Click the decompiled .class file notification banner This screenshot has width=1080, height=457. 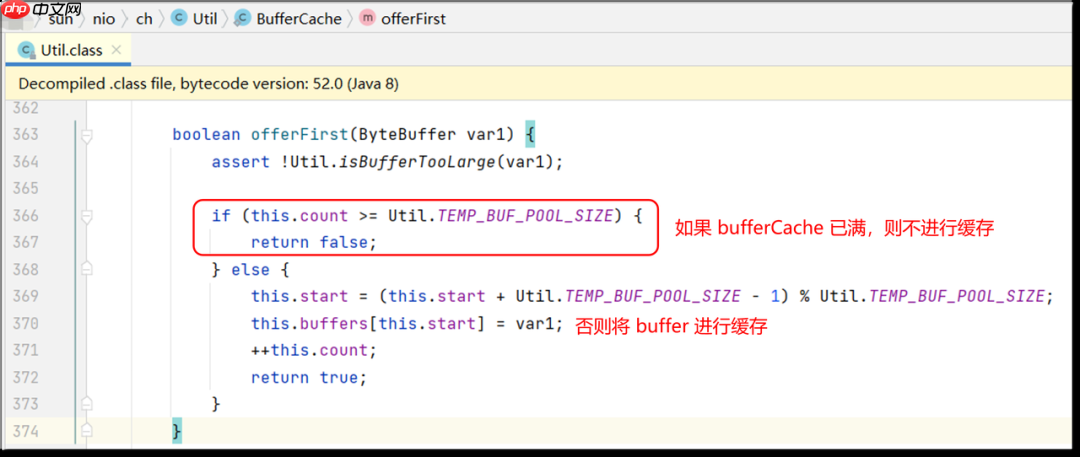tap(540, 84)
